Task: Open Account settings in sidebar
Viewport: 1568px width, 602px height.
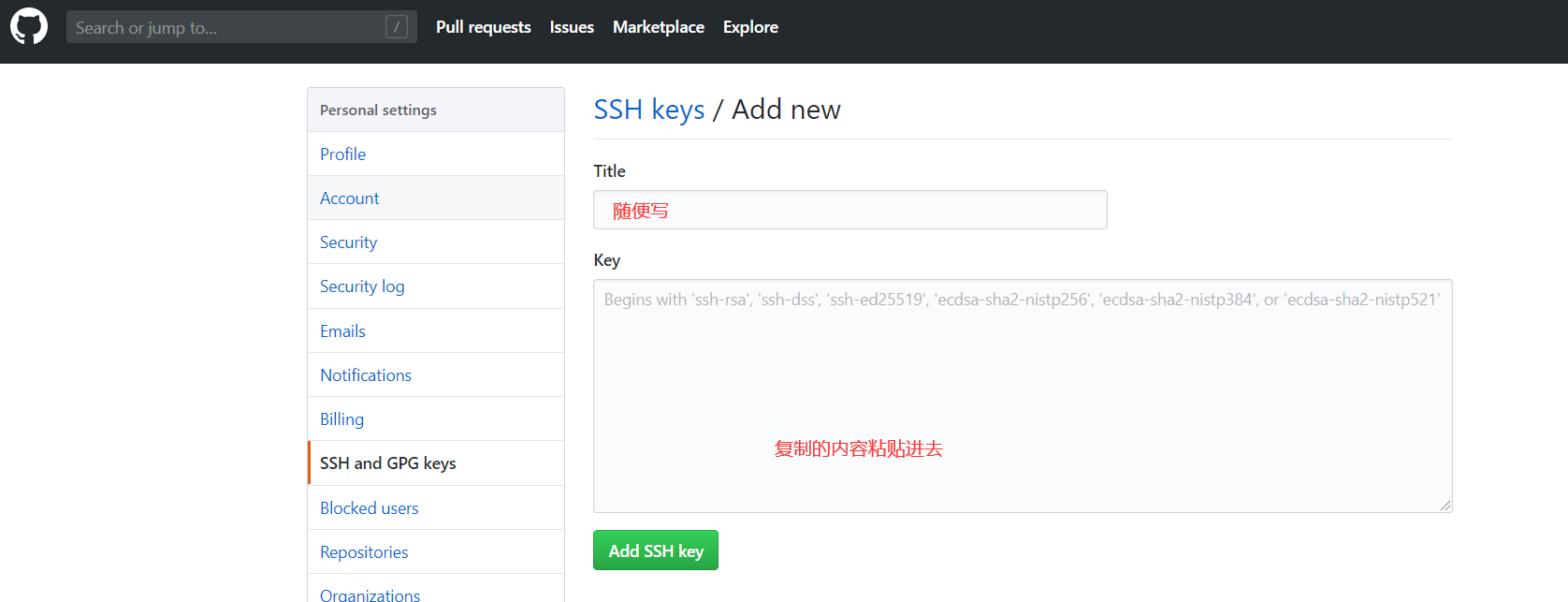Action: click(436, 198)
